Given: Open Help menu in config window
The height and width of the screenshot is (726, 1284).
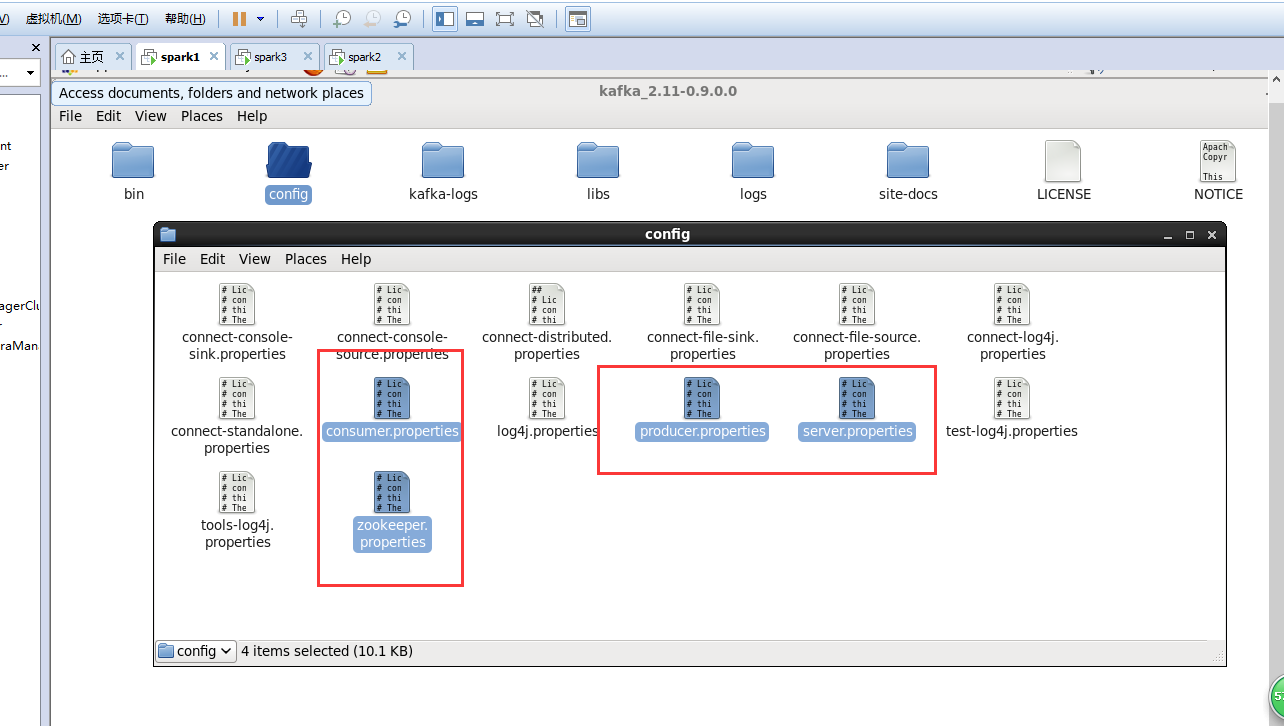Looking at the screenshot, I should click(356, 259).
